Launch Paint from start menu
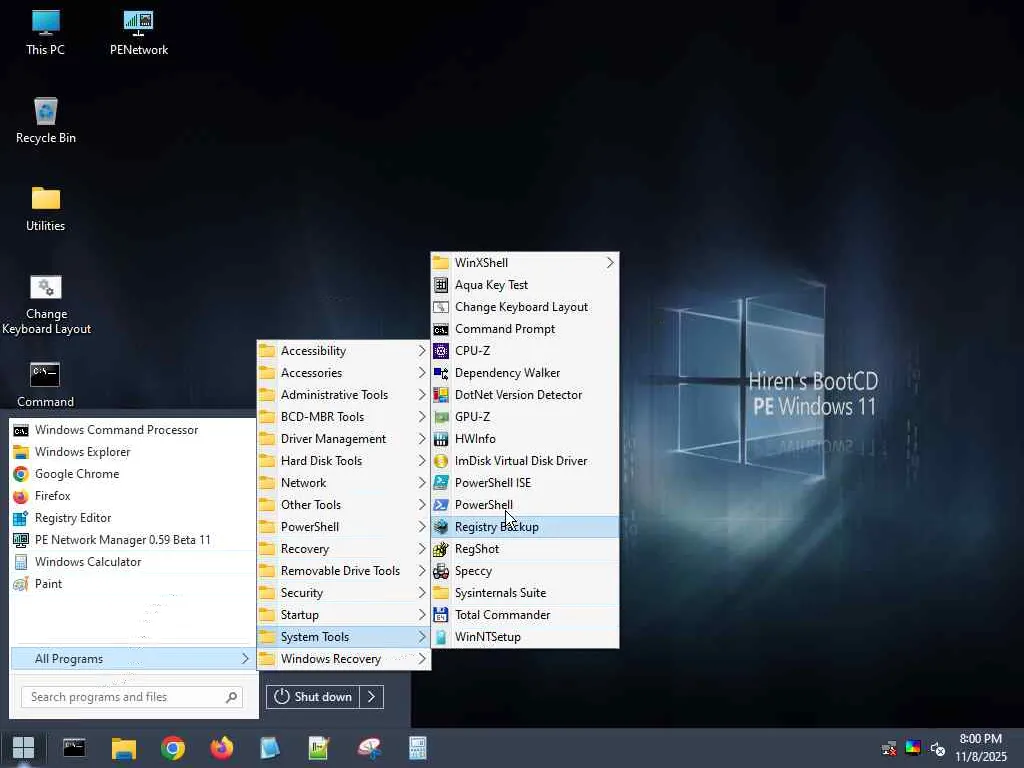Image resolution: width=1024 pixels, height=768 pixels. pyautogui.click(x=133, y=584)
